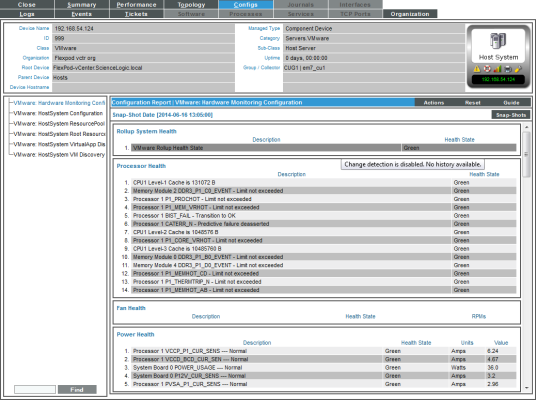Screen dimensions: 536x400
Task: Click the Group / Collector CUG1 value
Action: 304,68
